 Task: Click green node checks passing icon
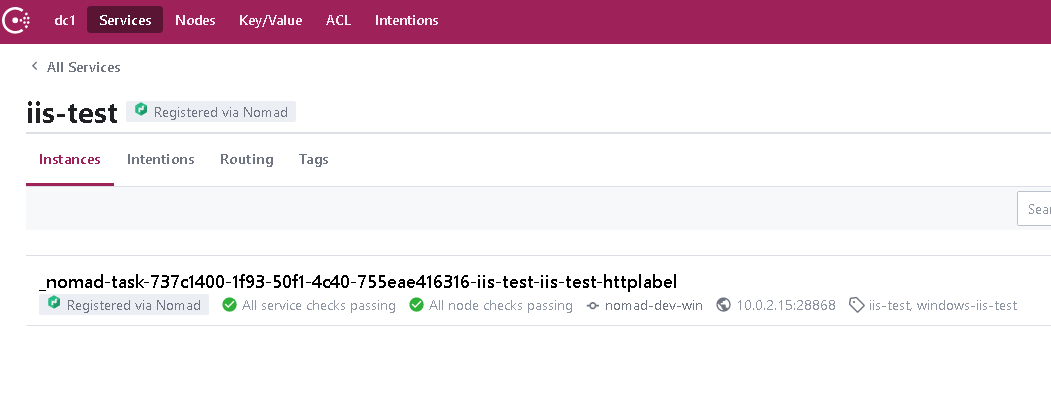point(416,305)
